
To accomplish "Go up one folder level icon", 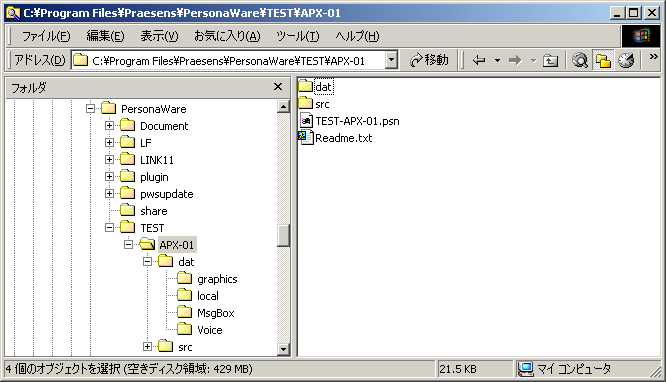I will click(550, 60).
